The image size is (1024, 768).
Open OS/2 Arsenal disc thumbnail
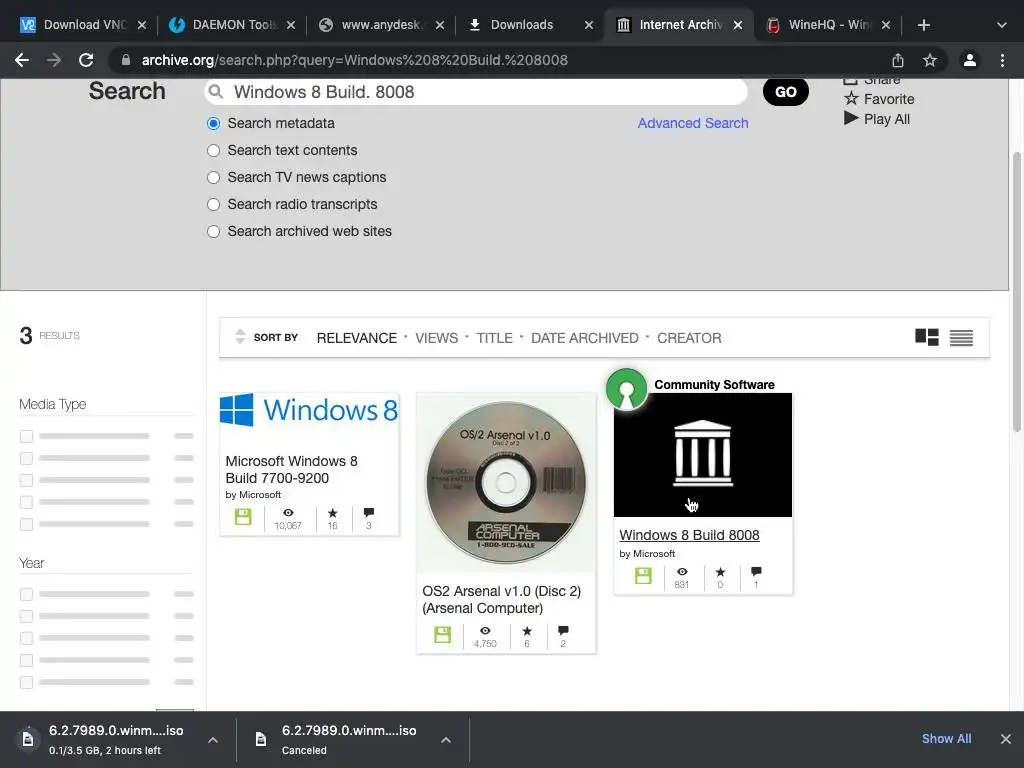point(506,483)
